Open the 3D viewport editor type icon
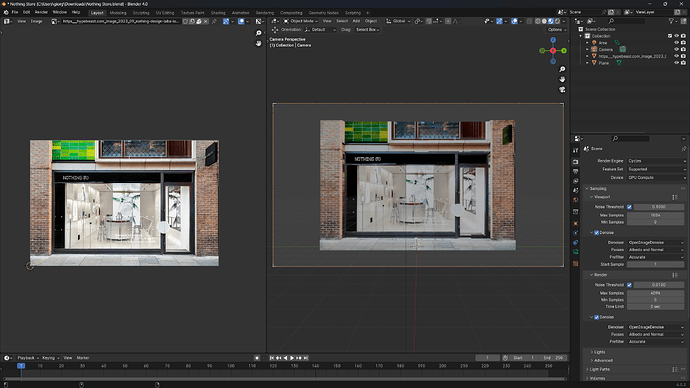Viewport: 690px width, 388px height. coord(275,21)
